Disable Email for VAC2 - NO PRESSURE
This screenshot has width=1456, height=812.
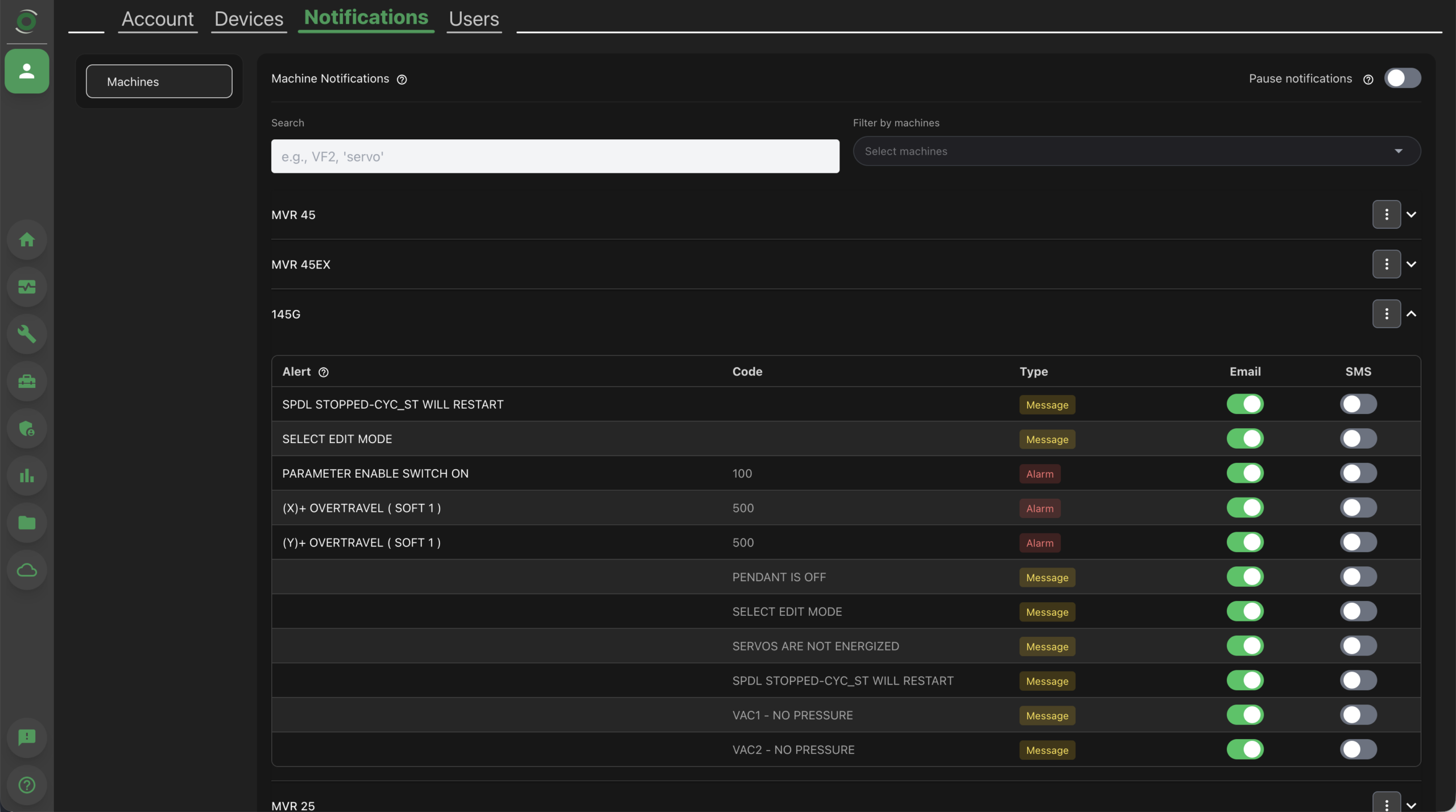[x=1245, y=749]
